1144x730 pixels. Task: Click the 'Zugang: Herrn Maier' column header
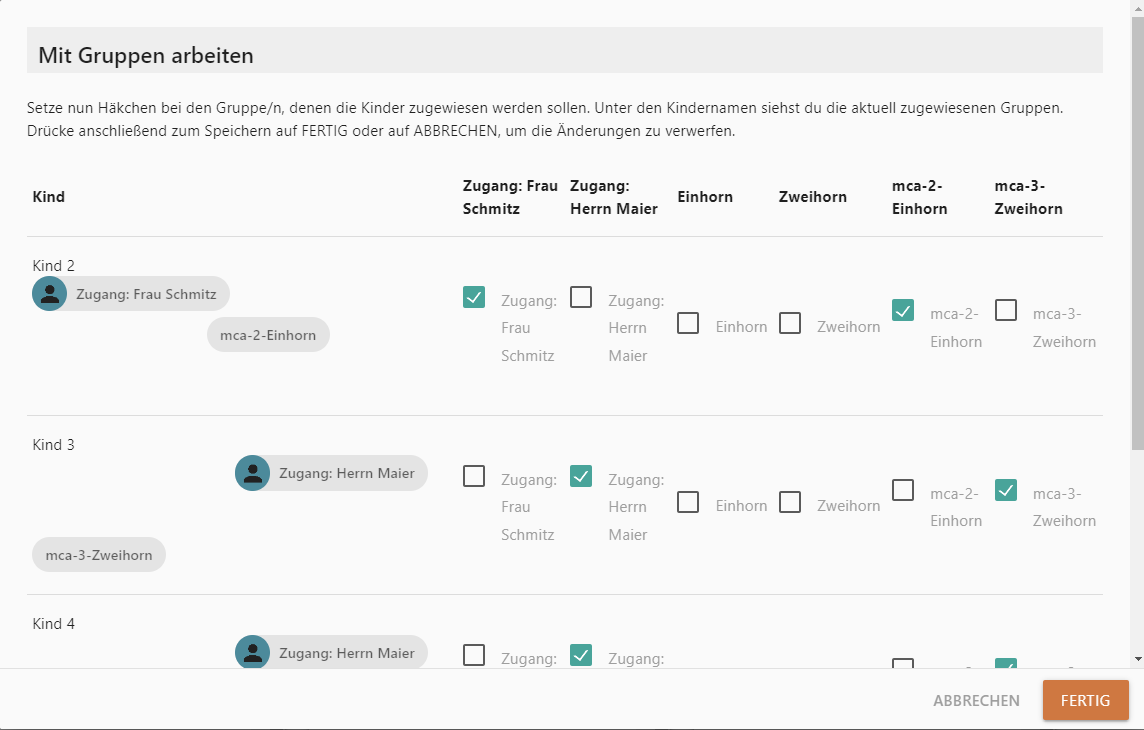pyautogui.click(x=614, y=197)
